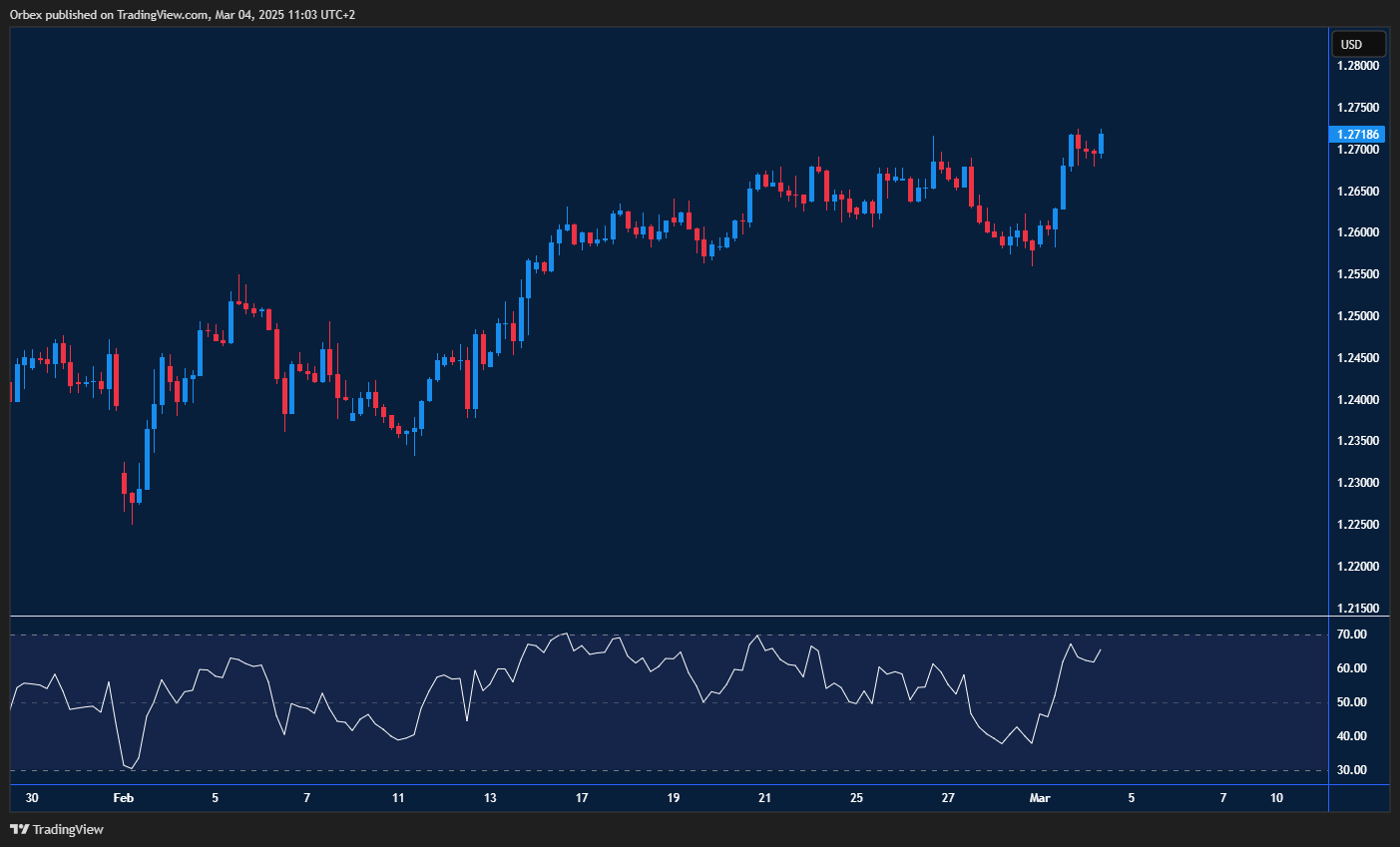Click the blue current price label 1.27186
Image resolution: width=1400 pixels, height=847 pixels.
(x=1359, y=133)
